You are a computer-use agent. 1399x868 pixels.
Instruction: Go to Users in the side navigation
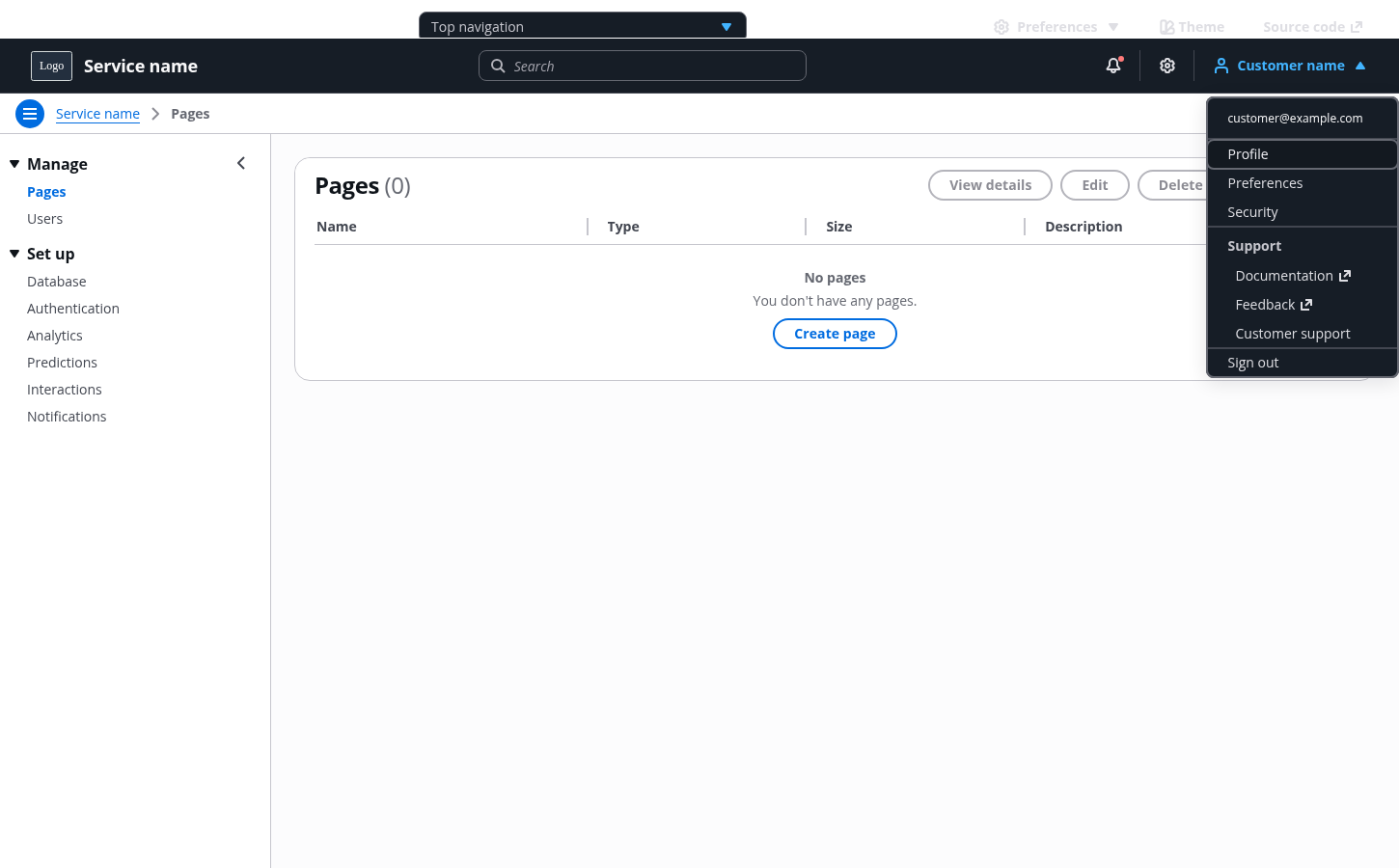point(44,219)
